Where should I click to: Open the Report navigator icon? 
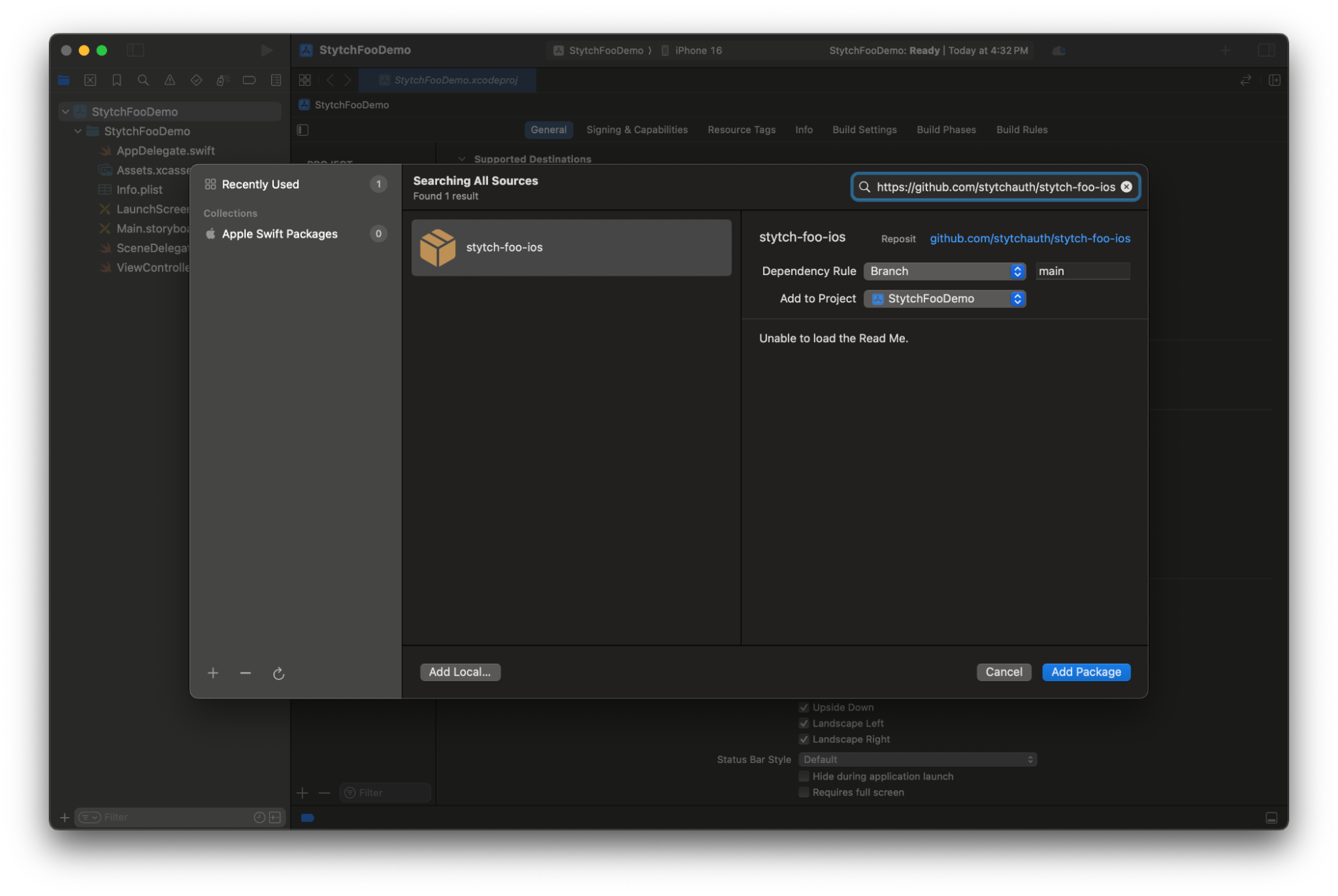pos(276,80)
